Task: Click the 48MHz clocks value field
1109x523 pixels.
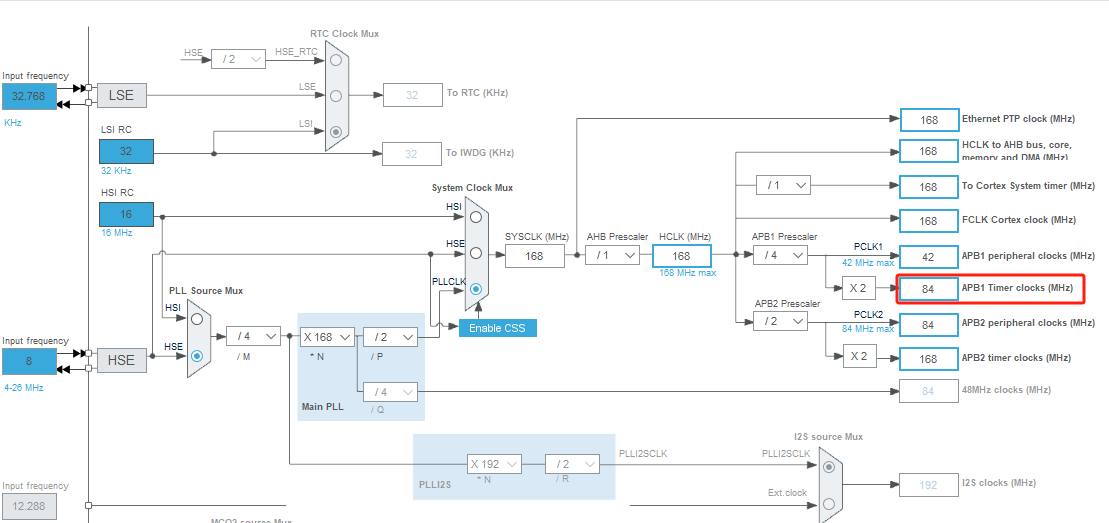Action: (929, 391)
